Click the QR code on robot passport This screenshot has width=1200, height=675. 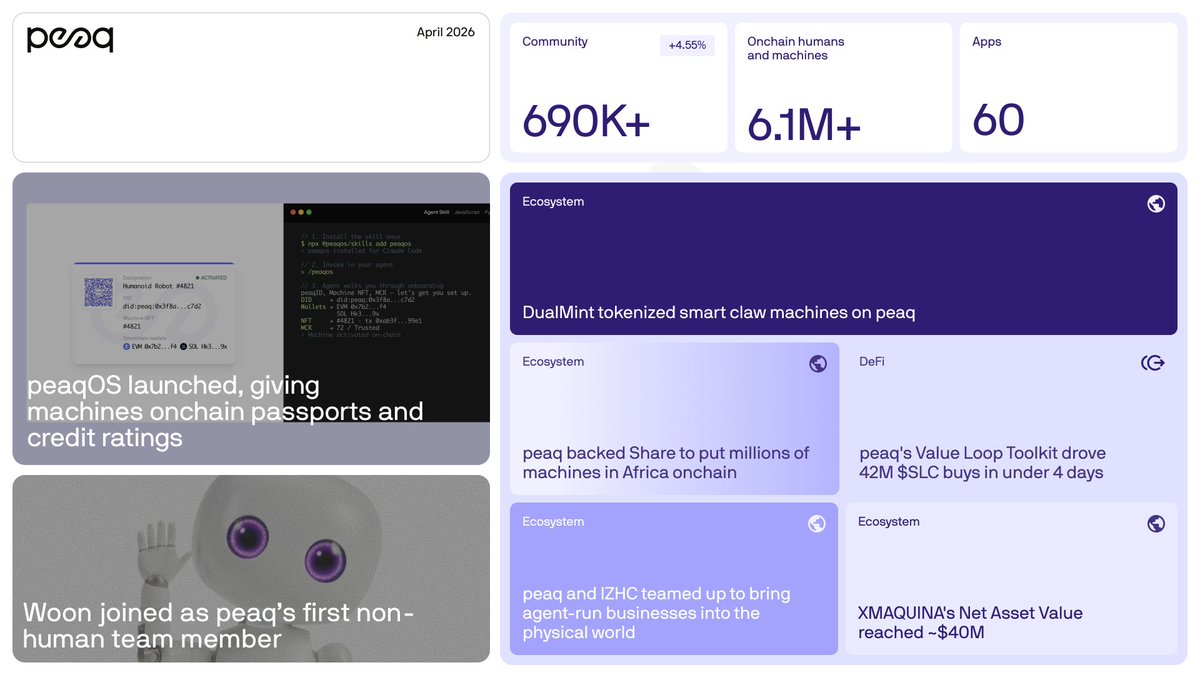pos(98,293)
